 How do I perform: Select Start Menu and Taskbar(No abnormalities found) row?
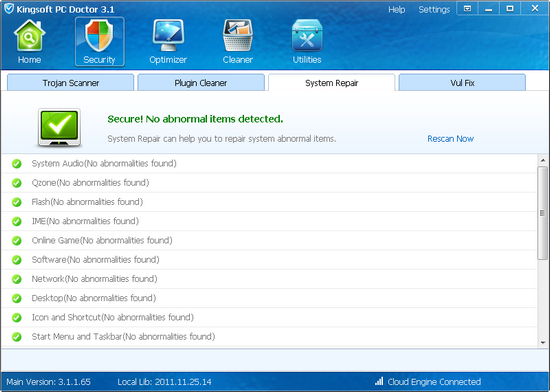point(269,337)
